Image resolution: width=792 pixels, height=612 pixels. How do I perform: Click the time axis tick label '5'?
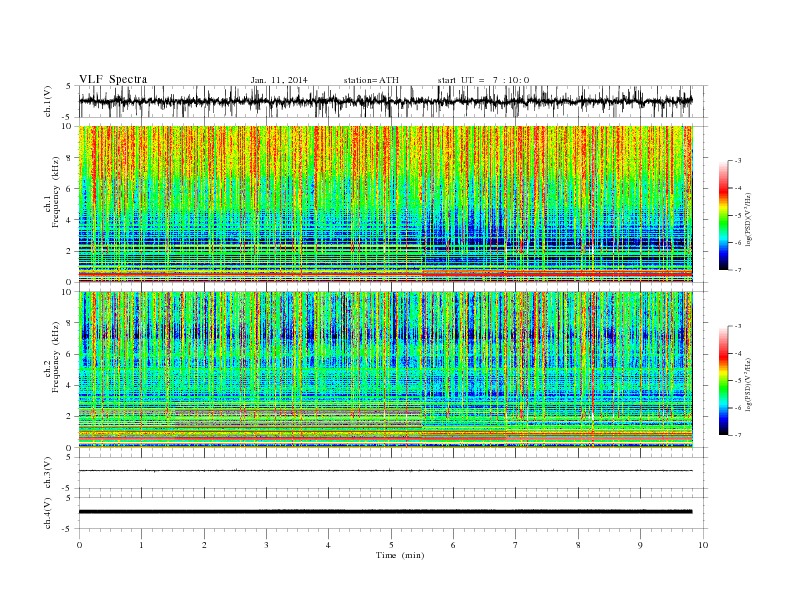coord(391,545)
